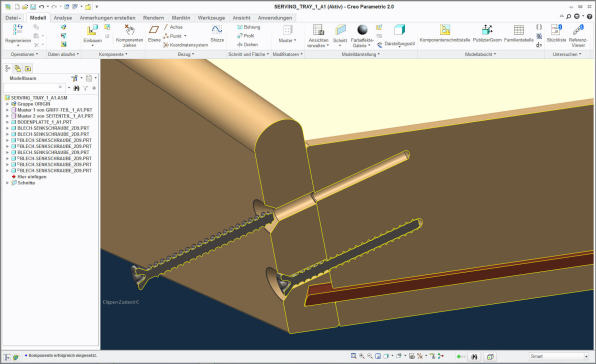
Task: Click the binoculars icon in bottom status bar
Action: pos(474,357)
